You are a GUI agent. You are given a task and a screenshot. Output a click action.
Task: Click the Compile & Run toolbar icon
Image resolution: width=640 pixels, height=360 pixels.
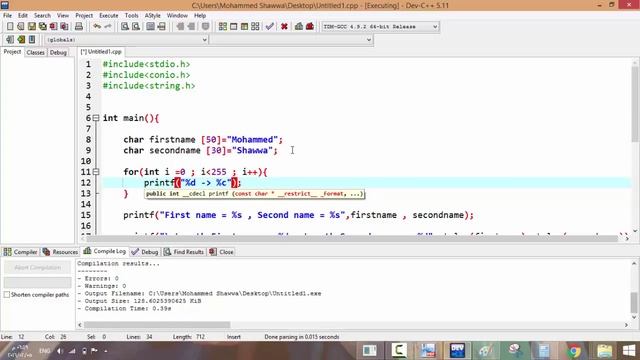244,27
